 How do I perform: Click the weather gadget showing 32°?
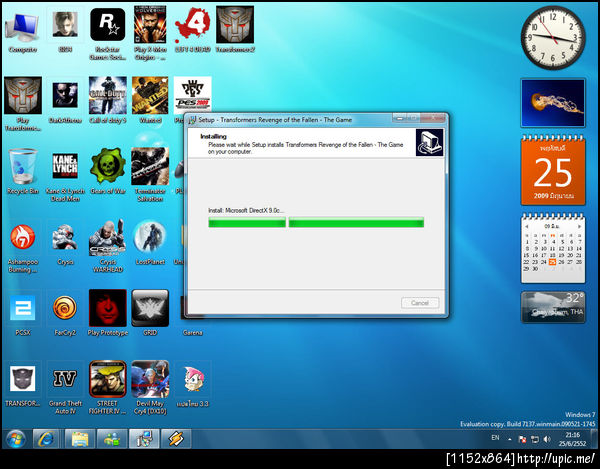coord(553,307)
